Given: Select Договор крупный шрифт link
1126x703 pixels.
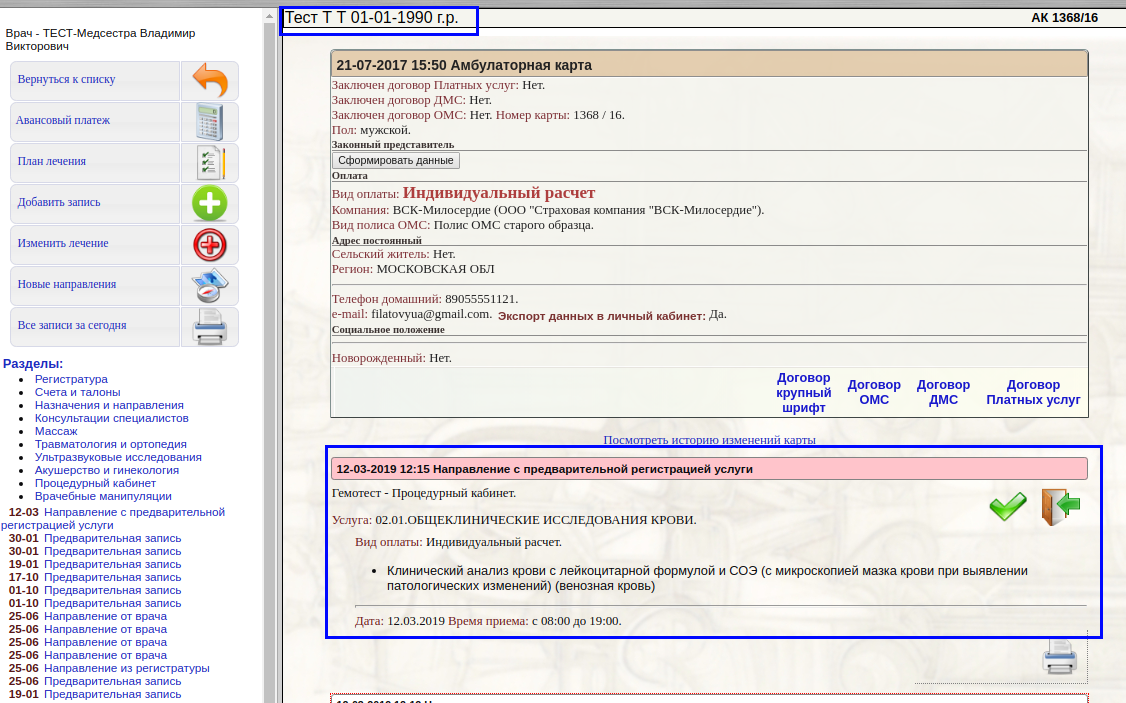Looking at the screenshot, I should [x=804, y=393].
